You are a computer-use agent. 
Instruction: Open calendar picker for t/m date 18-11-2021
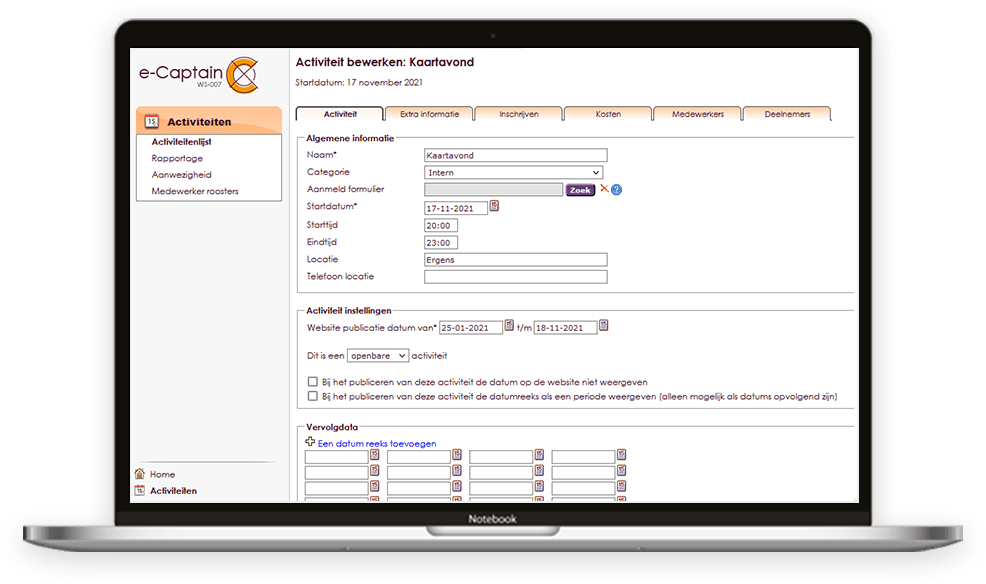604,325
